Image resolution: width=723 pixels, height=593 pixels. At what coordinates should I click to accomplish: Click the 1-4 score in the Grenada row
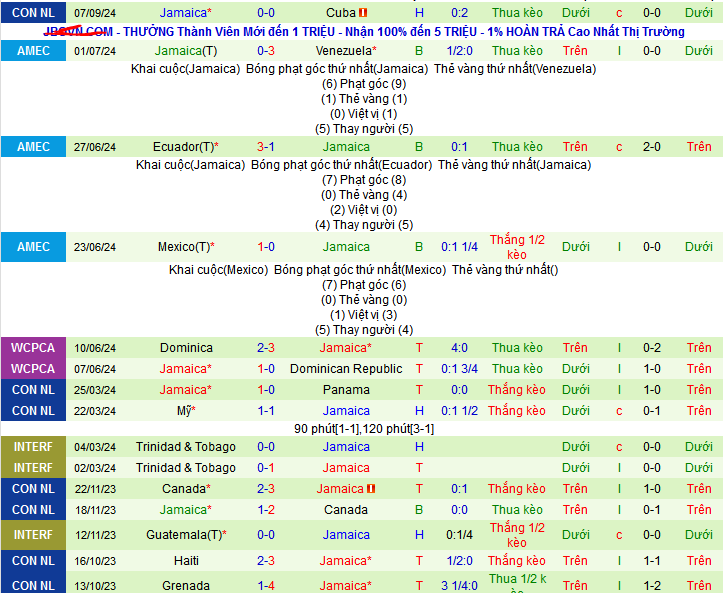click(266, 586)
